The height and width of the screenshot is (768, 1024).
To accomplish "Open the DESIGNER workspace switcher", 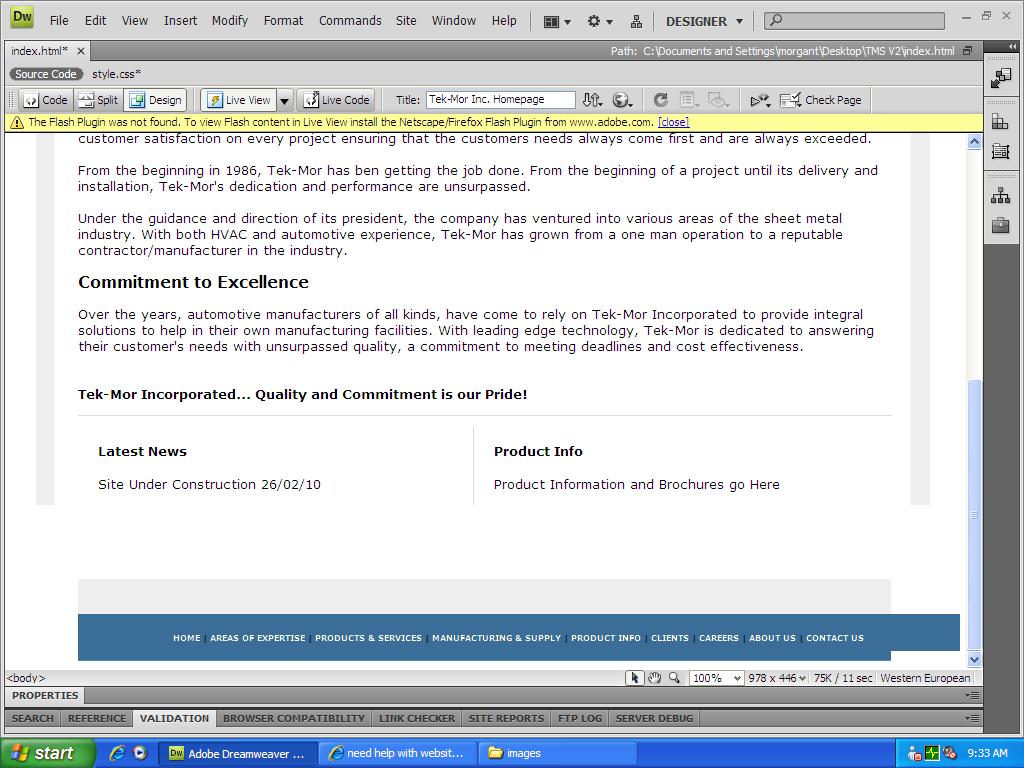I will coord(704,22).
